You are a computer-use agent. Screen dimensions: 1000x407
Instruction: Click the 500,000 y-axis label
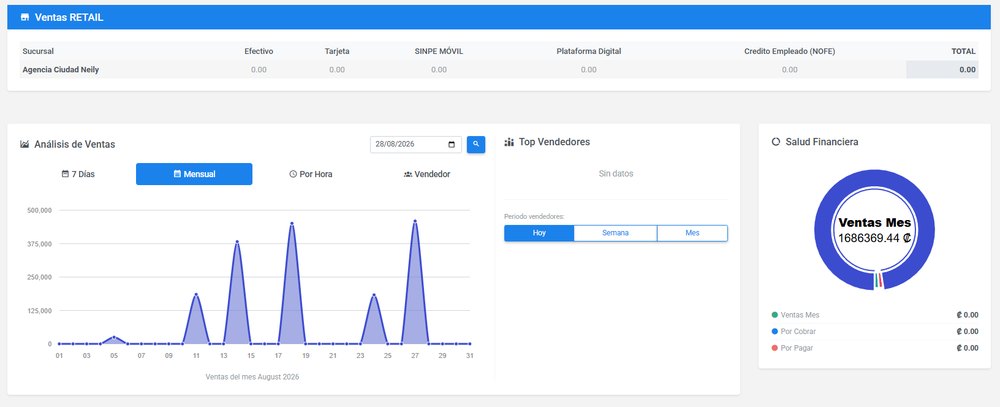pyautogui.click(x=40, y=211)
